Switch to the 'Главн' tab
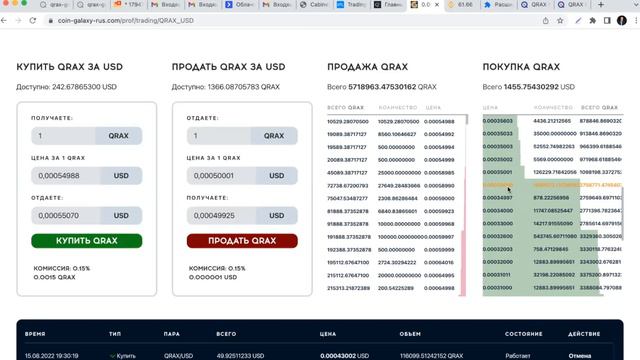This screenshot has width=640, height=360. (388, 5)
